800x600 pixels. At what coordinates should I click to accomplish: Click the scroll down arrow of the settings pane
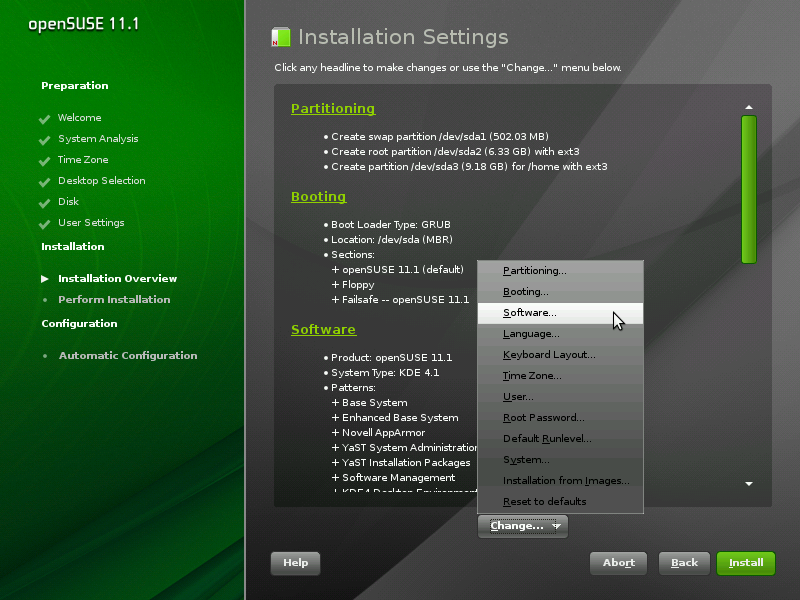pyautogui.click(x=748, y=484)
